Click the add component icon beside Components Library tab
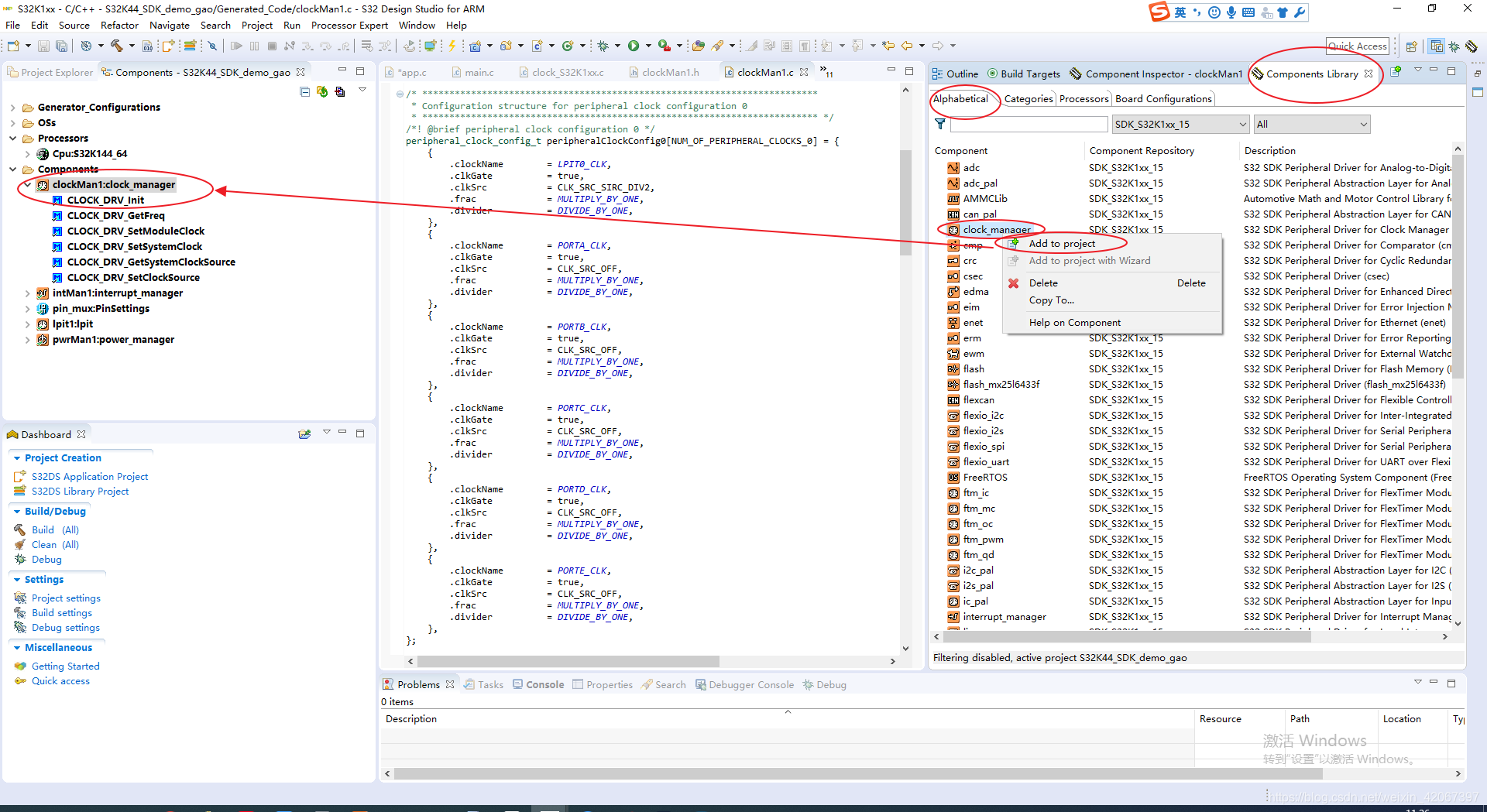This screenshot has height=812, width=1487. tap(1396, 71)
